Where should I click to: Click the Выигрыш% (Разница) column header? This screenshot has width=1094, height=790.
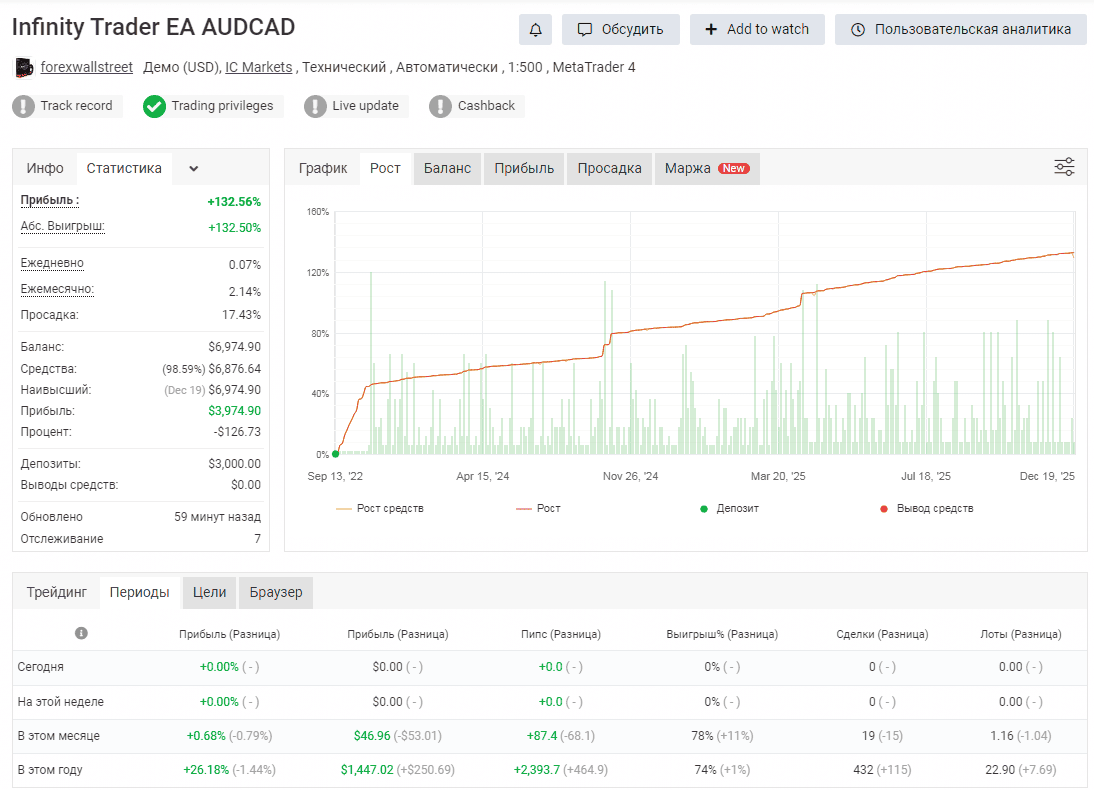click(x=722, y=634)
